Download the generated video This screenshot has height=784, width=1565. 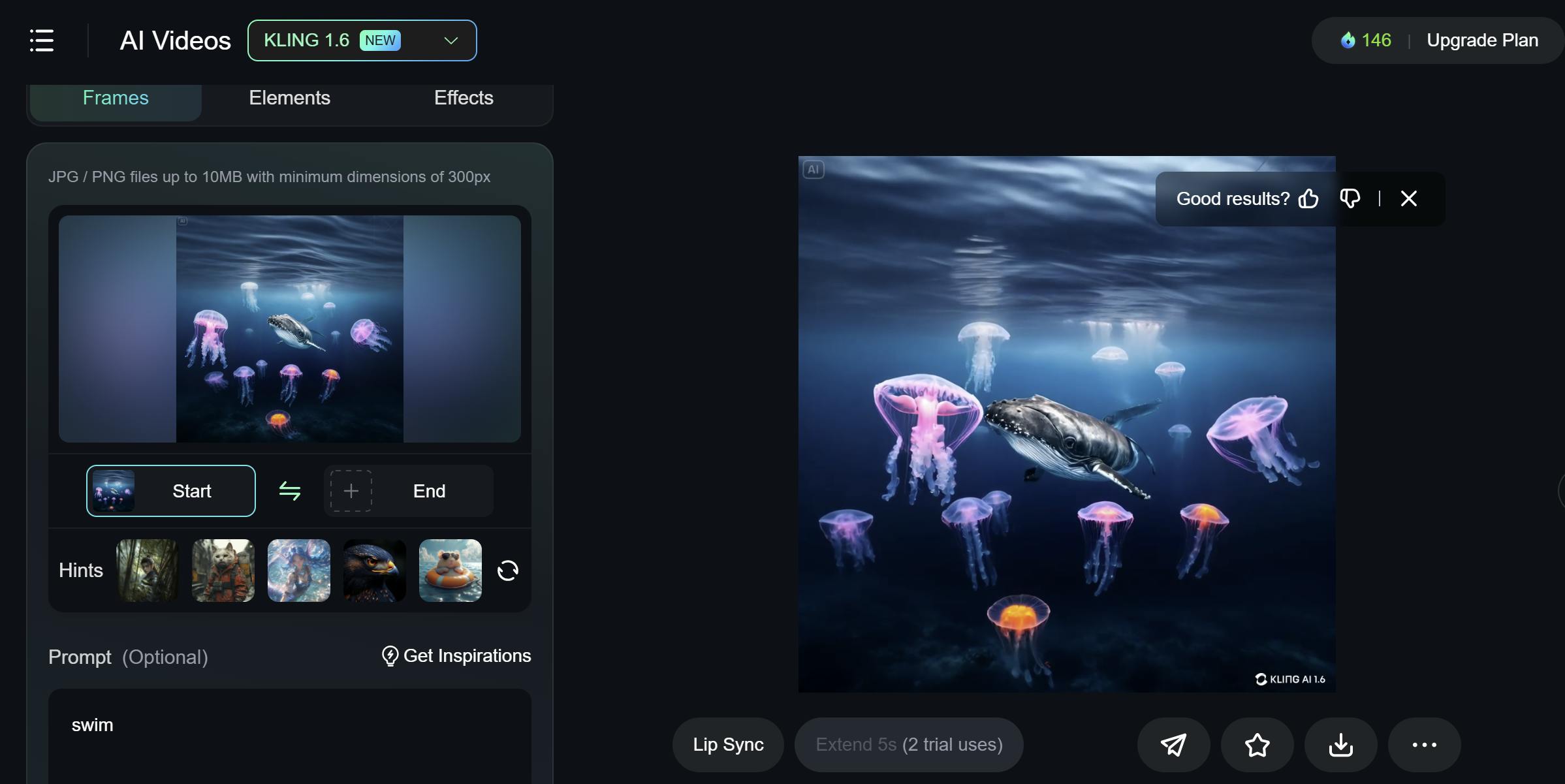click(x=1340, y=745)
